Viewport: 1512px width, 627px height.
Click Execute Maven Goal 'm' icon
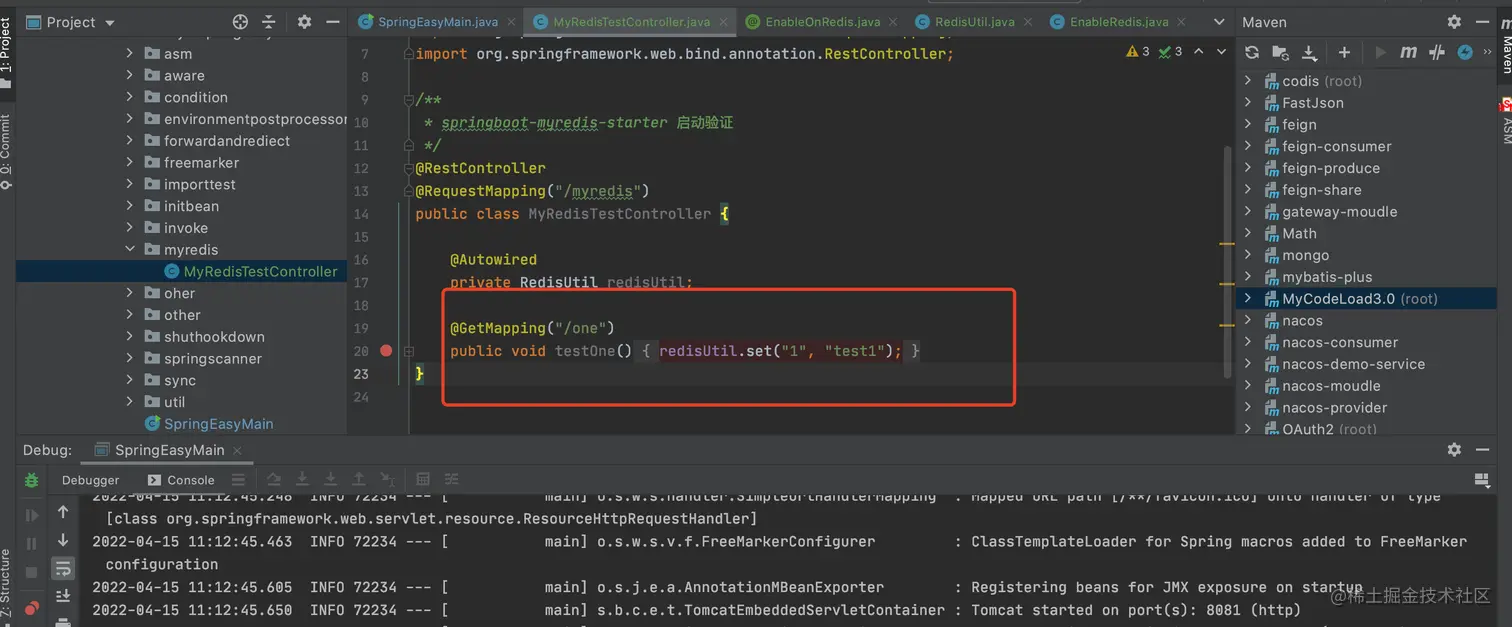click(x=1408, y=53)
